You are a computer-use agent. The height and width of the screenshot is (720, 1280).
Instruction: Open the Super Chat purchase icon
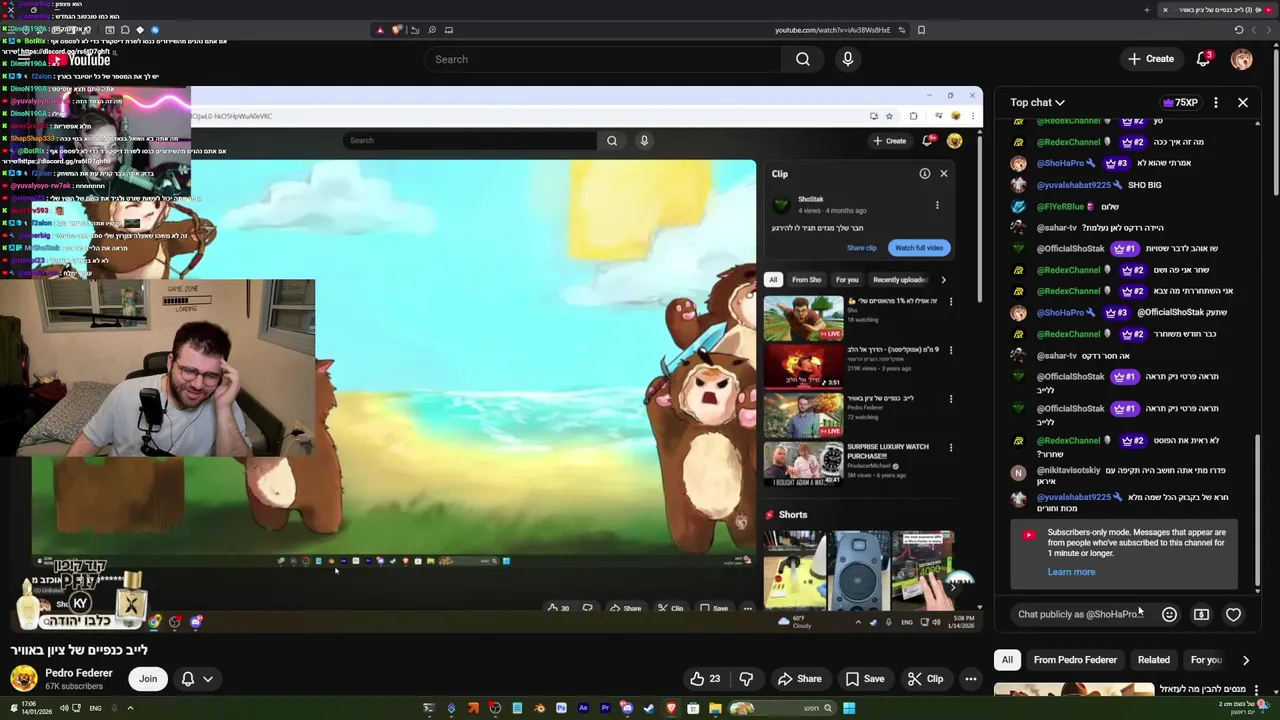click(x=1201, y=614)
